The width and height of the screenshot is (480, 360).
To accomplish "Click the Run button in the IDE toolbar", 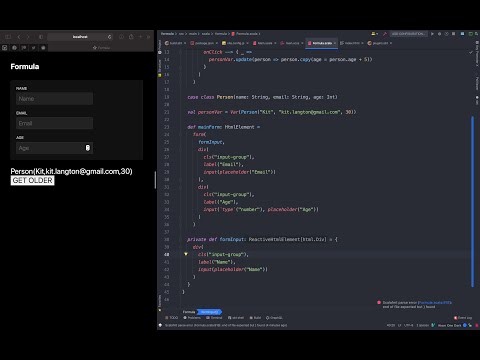I will (x=432, y=34).
